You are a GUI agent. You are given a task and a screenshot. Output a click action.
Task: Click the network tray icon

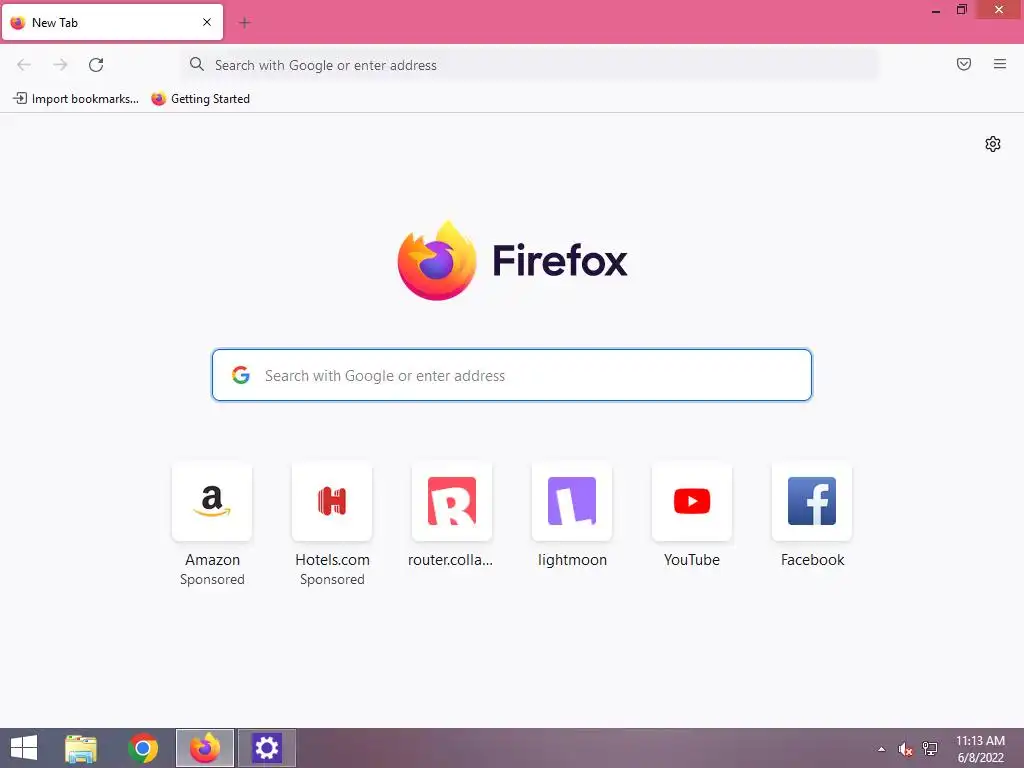point(930,749)
